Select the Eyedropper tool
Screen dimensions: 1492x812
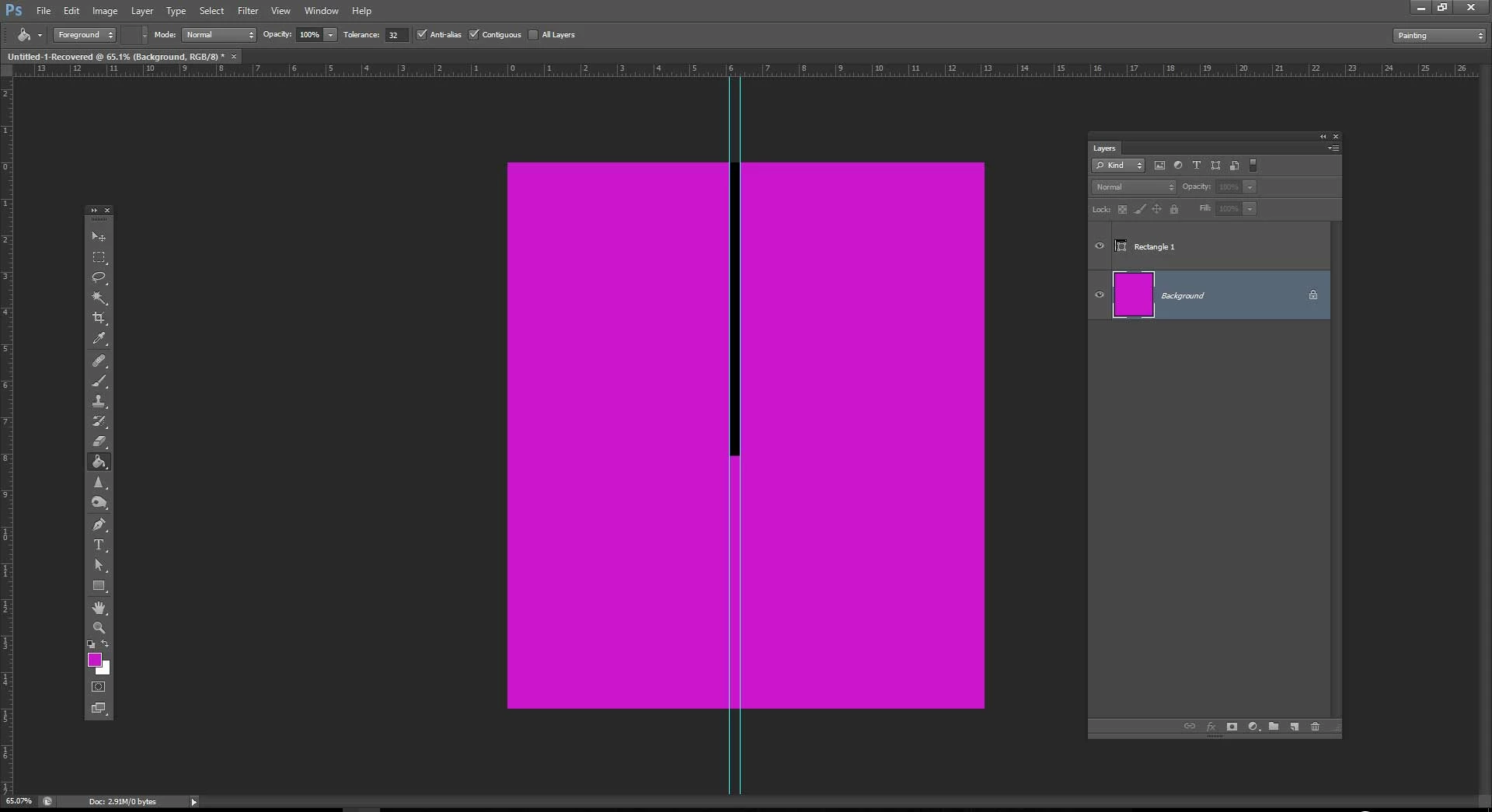point(99,338)
